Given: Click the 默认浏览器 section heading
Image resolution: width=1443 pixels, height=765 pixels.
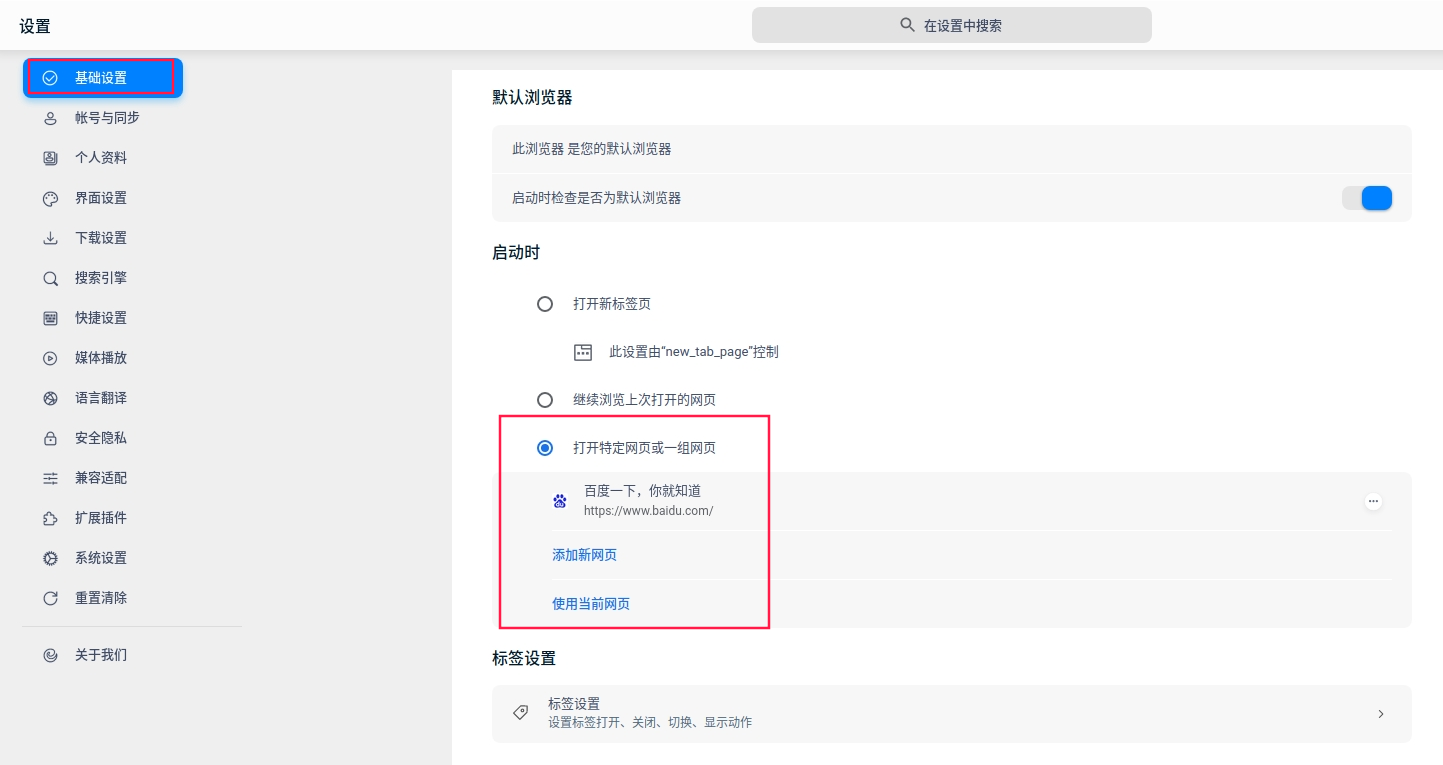Looking at the screenshot, I should coord(532,97).
